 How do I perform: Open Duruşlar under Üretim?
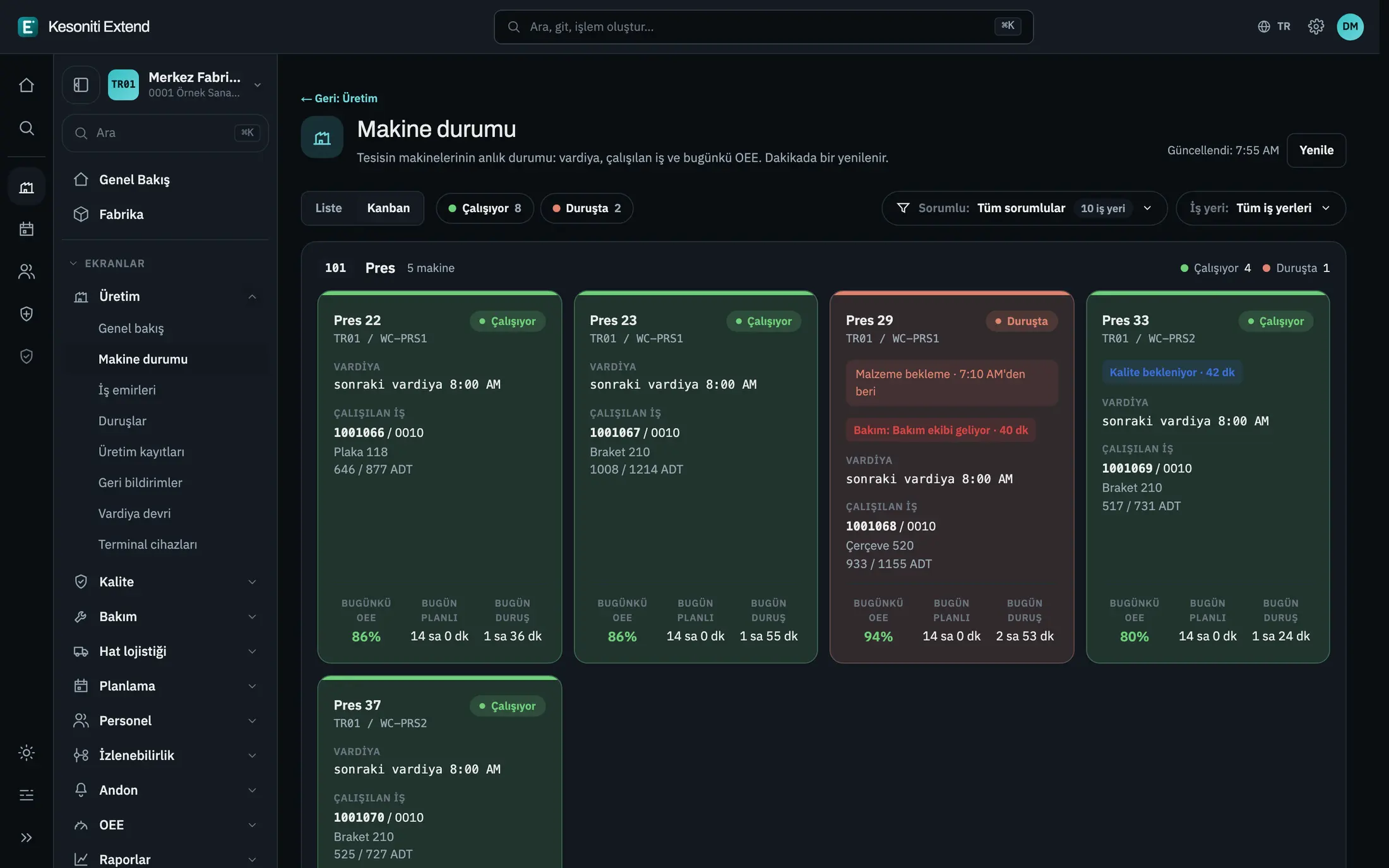tap(122, 420)
